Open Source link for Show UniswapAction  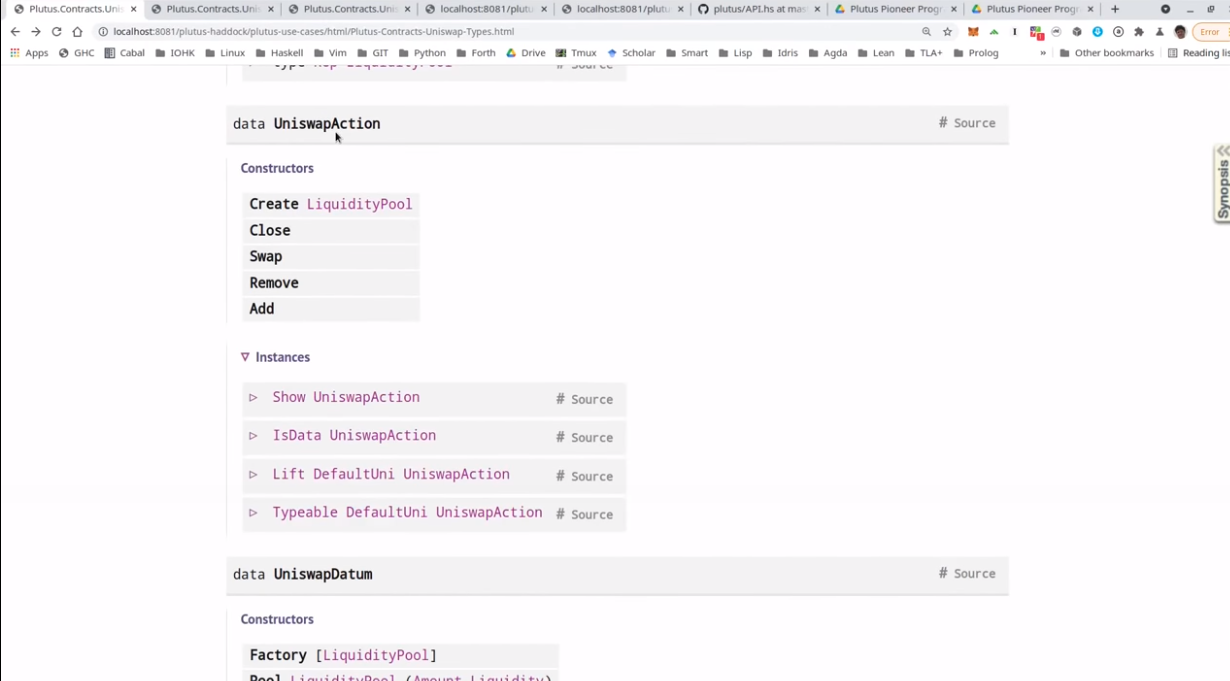(x=592, y=399)
